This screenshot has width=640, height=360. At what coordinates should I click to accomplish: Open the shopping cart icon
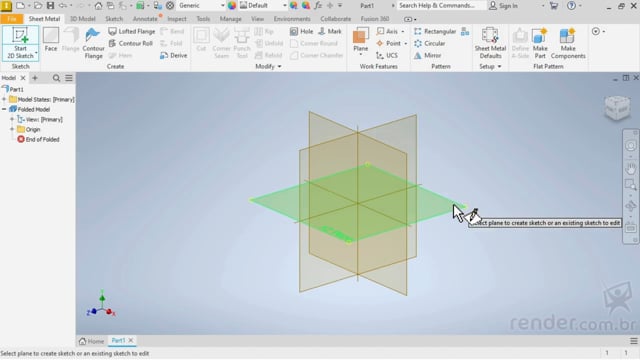[553, 5]
